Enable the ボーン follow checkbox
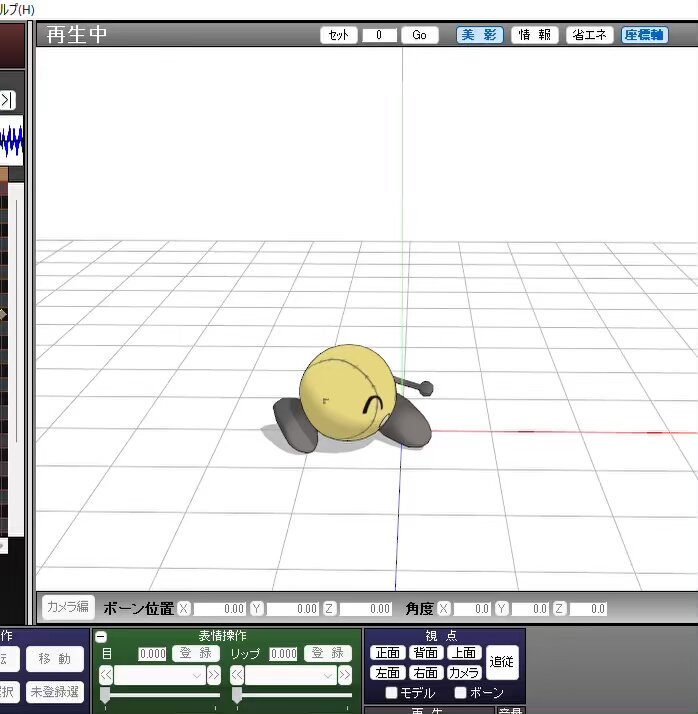Image resolution: width=698 pixels, height=714 pixels. pos(460,693)
